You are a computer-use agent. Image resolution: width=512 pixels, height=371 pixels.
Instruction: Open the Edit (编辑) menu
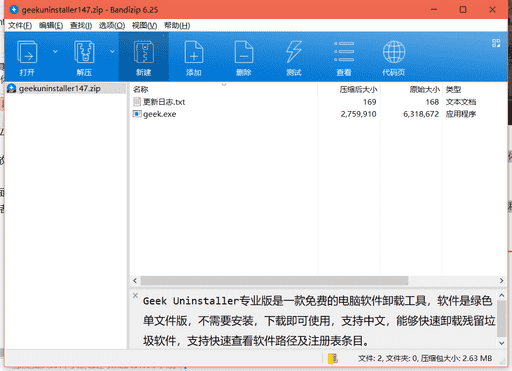coord(51,25)
